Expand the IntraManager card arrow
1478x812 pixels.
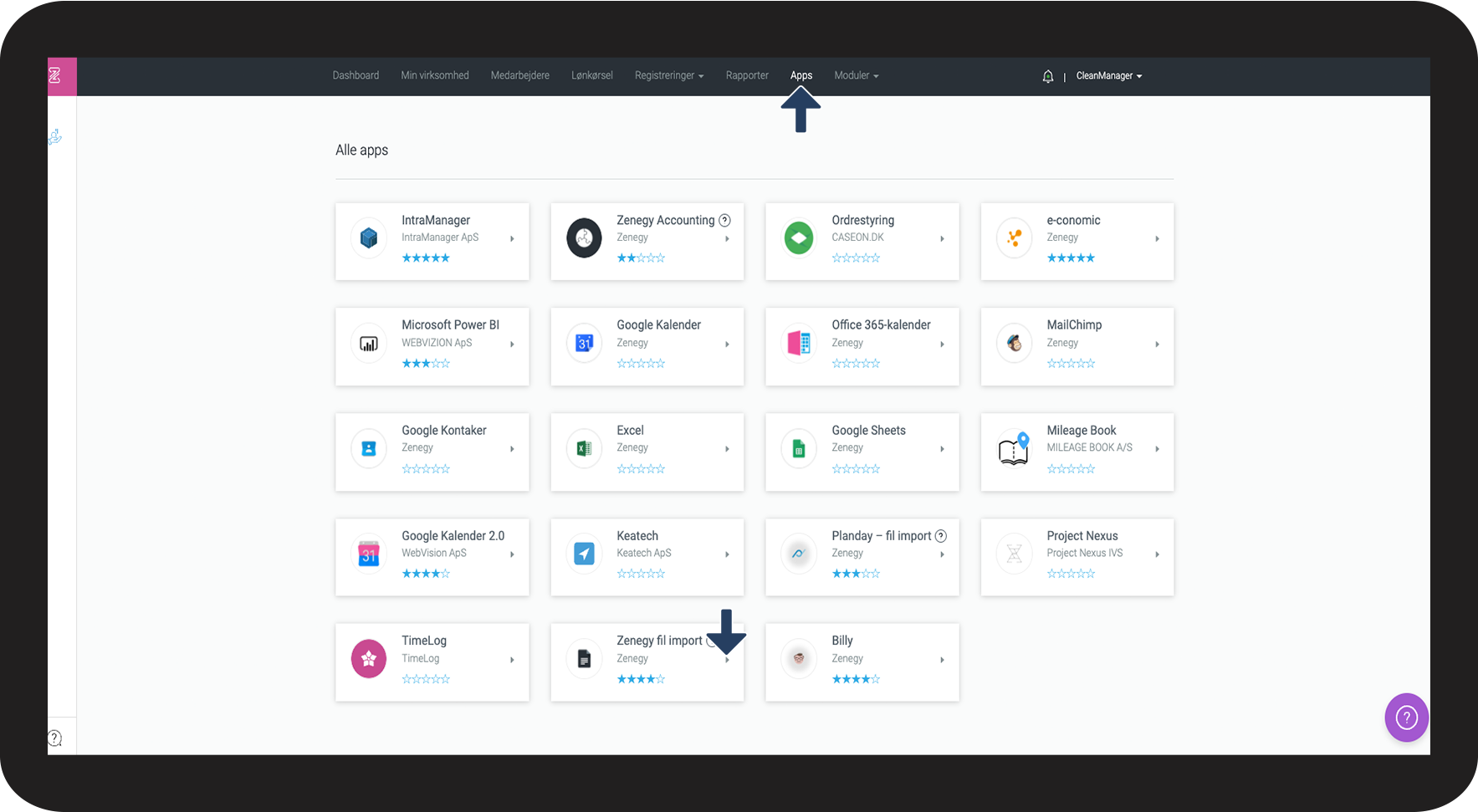[512, 239]
